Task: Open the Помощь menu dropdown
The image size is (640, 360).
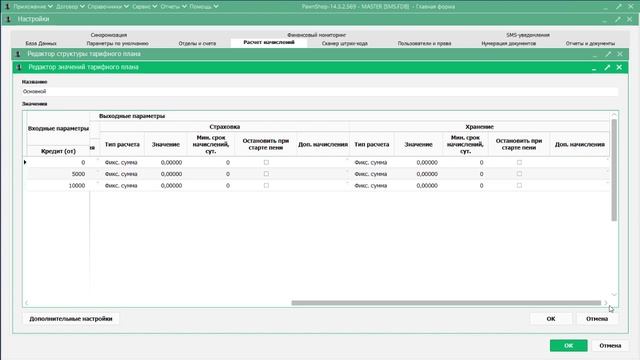Action: pyautogui.click(x=204, y=7)
